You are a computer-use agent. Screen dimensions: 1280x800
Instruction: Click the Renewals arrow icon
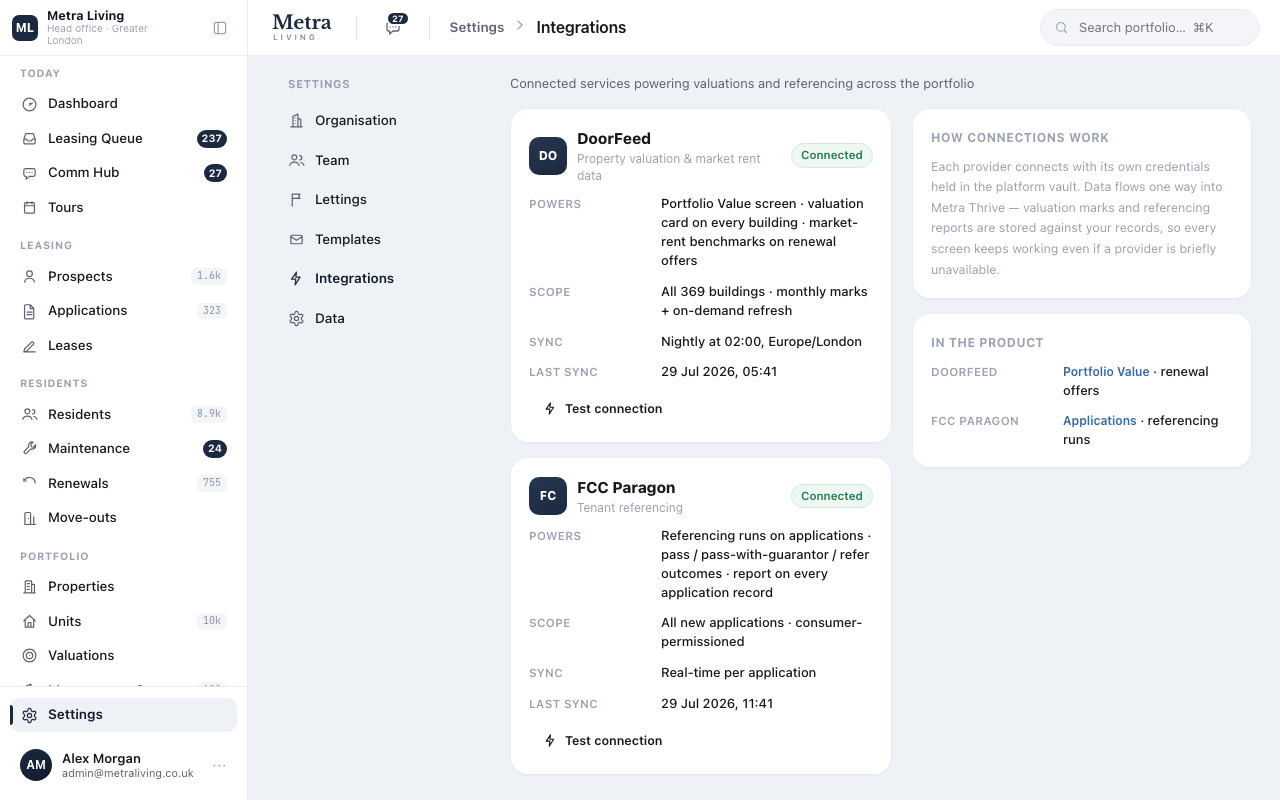pos(30,483)
